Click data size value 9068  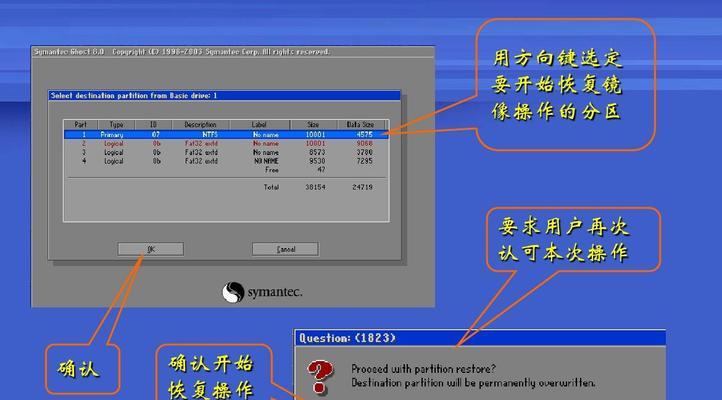364,144
